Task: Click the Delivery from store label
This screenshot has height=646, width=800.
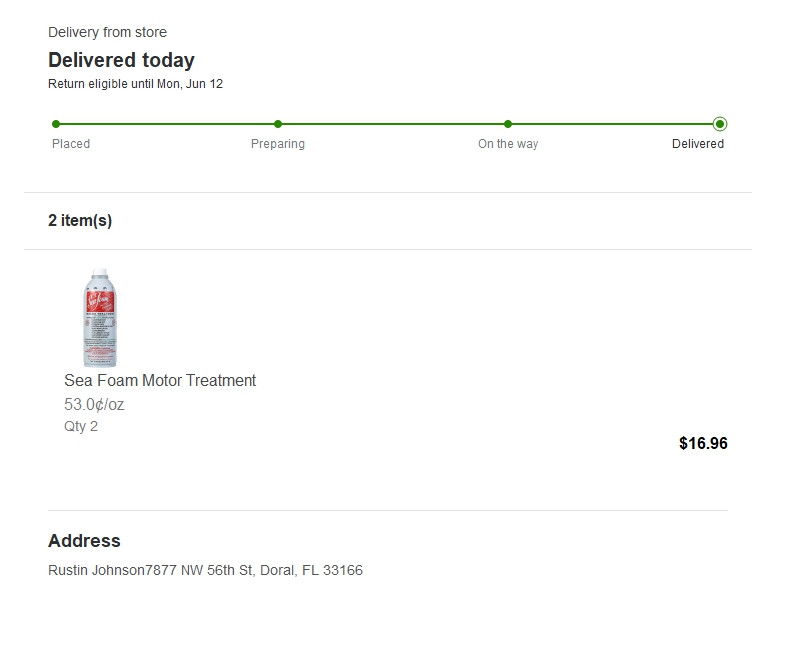Action: [107, 32]
